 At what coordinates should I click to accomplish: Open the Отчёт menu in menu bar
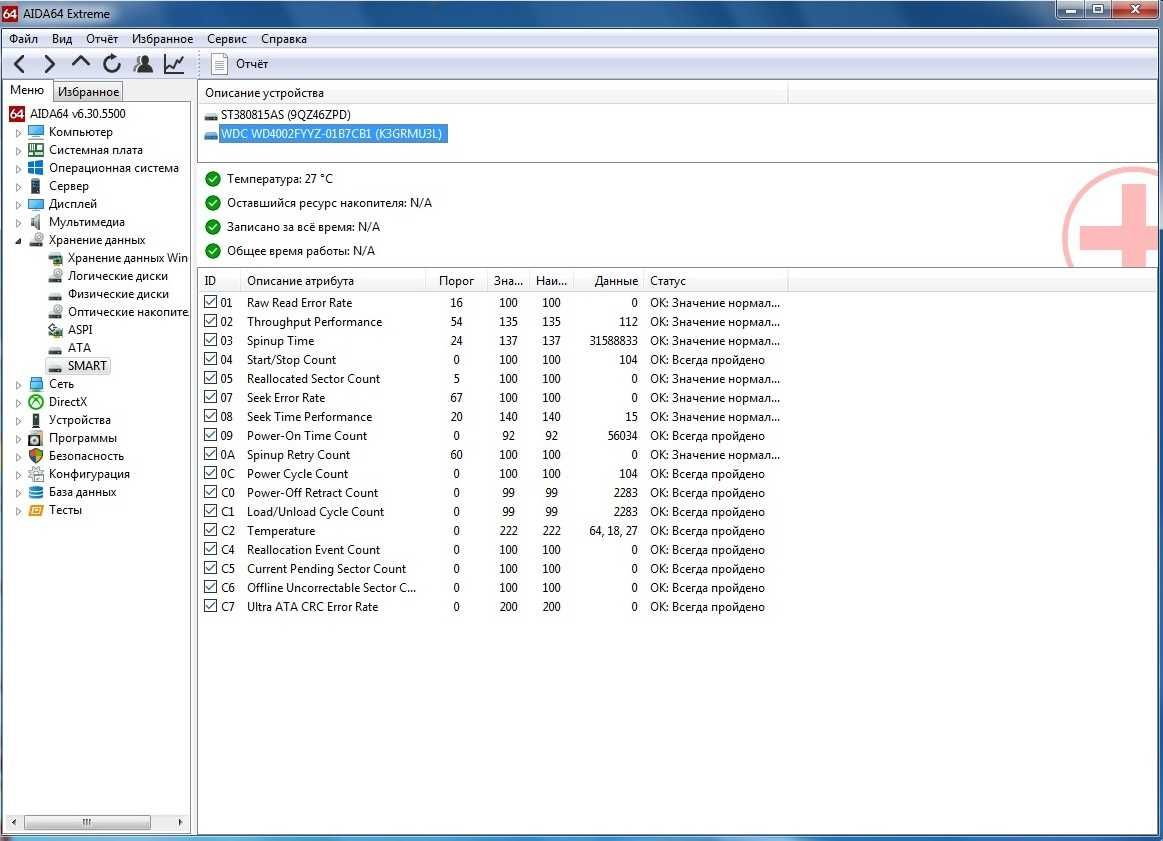pos(102,39)
